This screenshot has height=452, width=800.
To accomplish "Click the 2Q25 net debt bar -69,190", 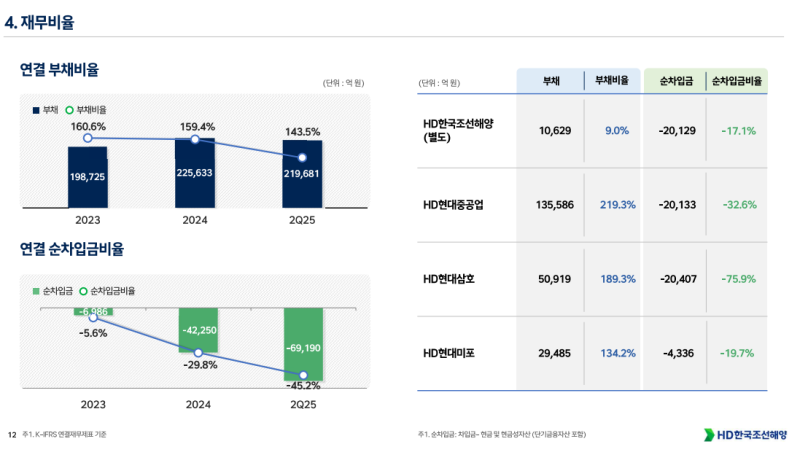I will click(x=302, y=346).
